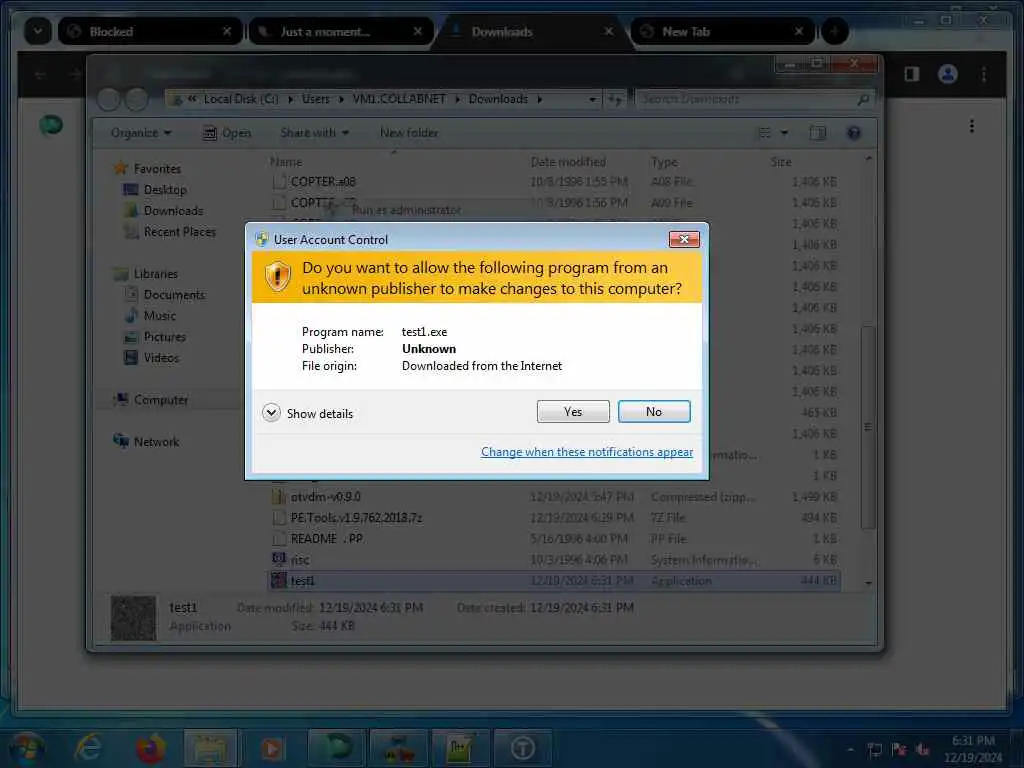Select Documents library in navigation pane

coord(174,295)
